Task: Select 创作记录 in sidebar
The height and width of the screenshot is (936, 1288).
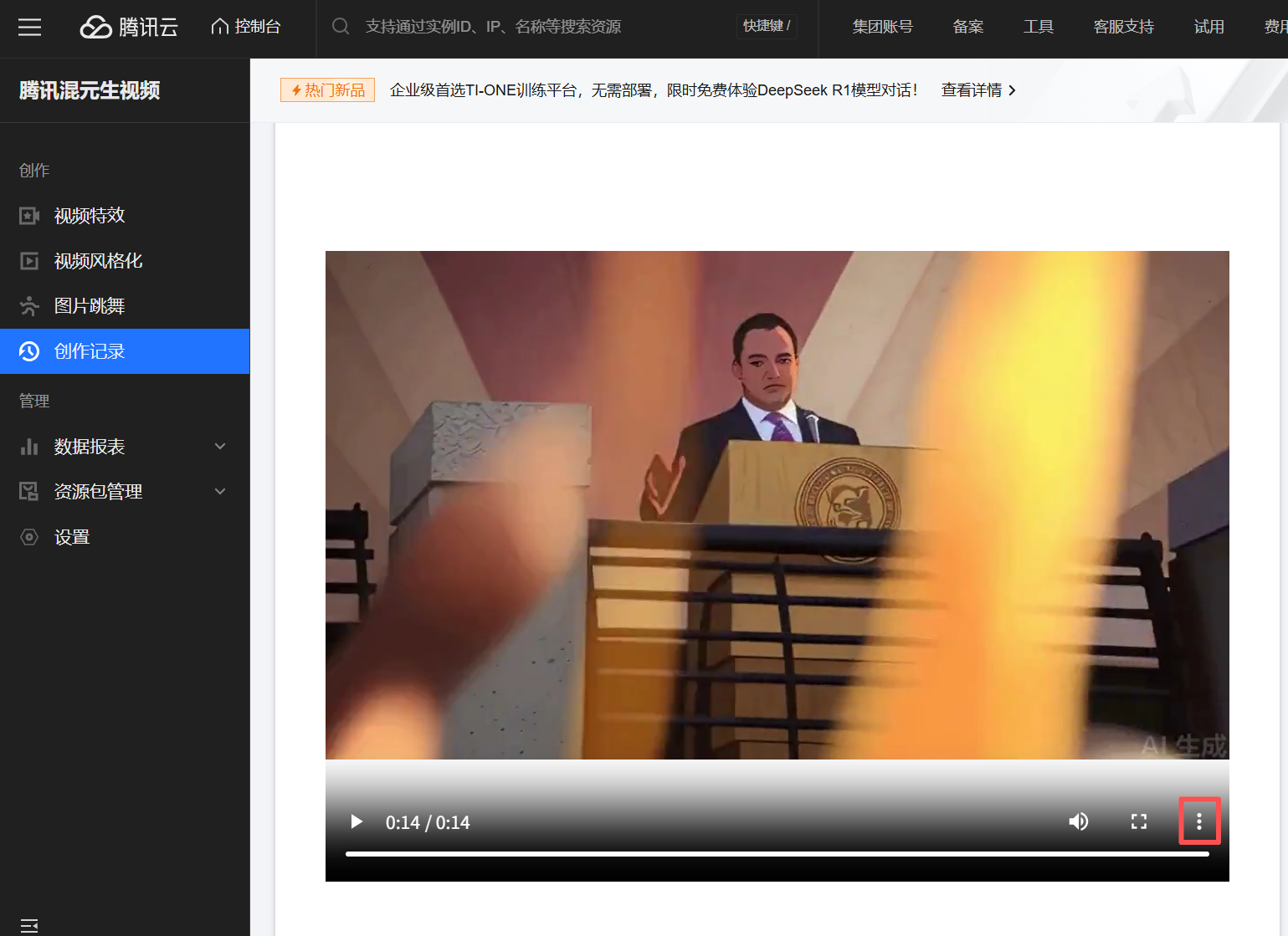Action: coord(125,351)
